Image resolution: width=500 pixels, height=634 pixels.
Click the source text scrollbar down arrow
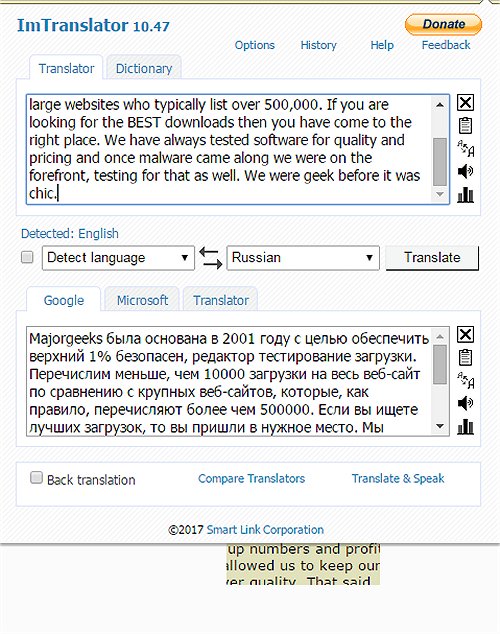(440, 194)
